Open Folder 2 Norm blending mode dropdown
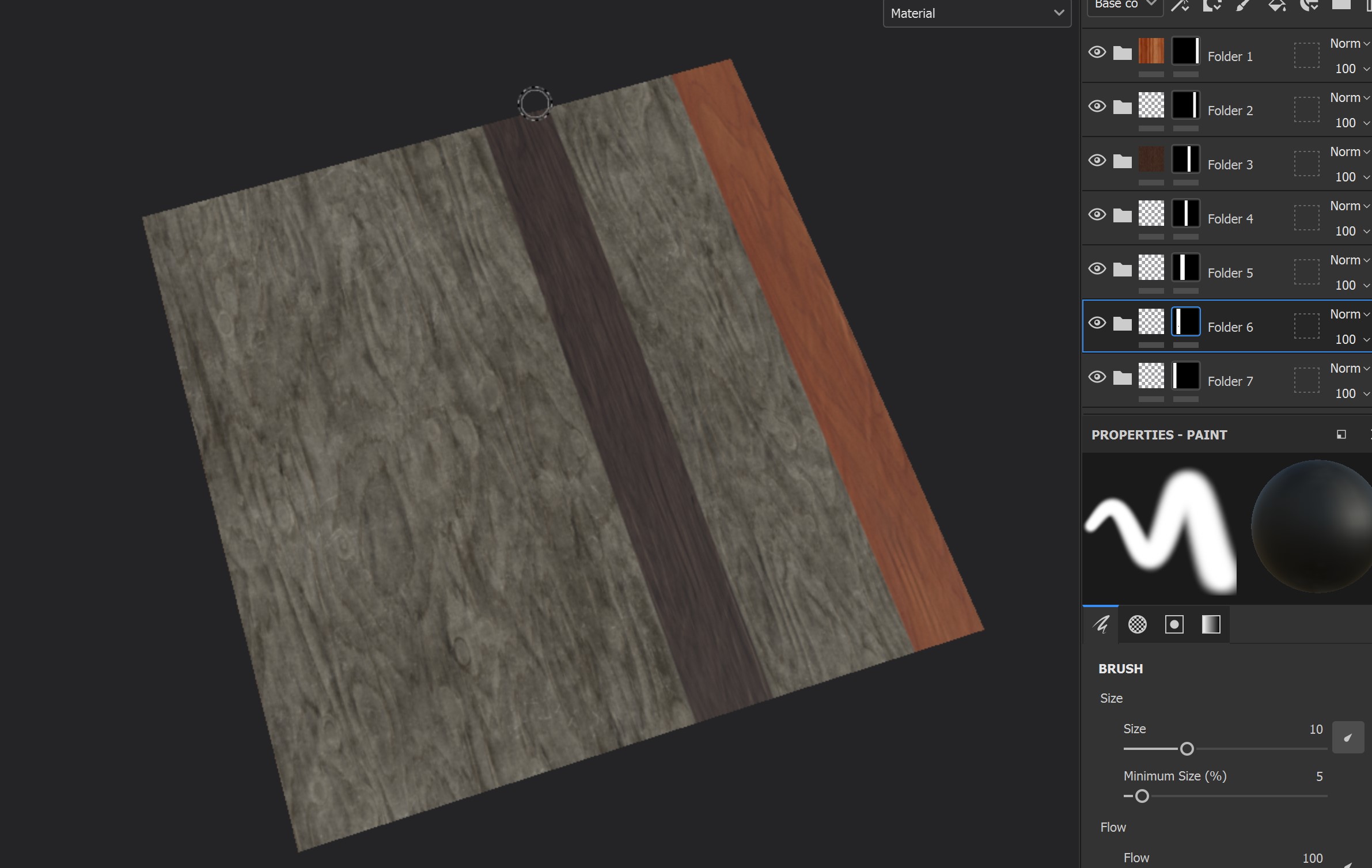This screenshot has height=868, width=1372. click(x=1350, y=98)
